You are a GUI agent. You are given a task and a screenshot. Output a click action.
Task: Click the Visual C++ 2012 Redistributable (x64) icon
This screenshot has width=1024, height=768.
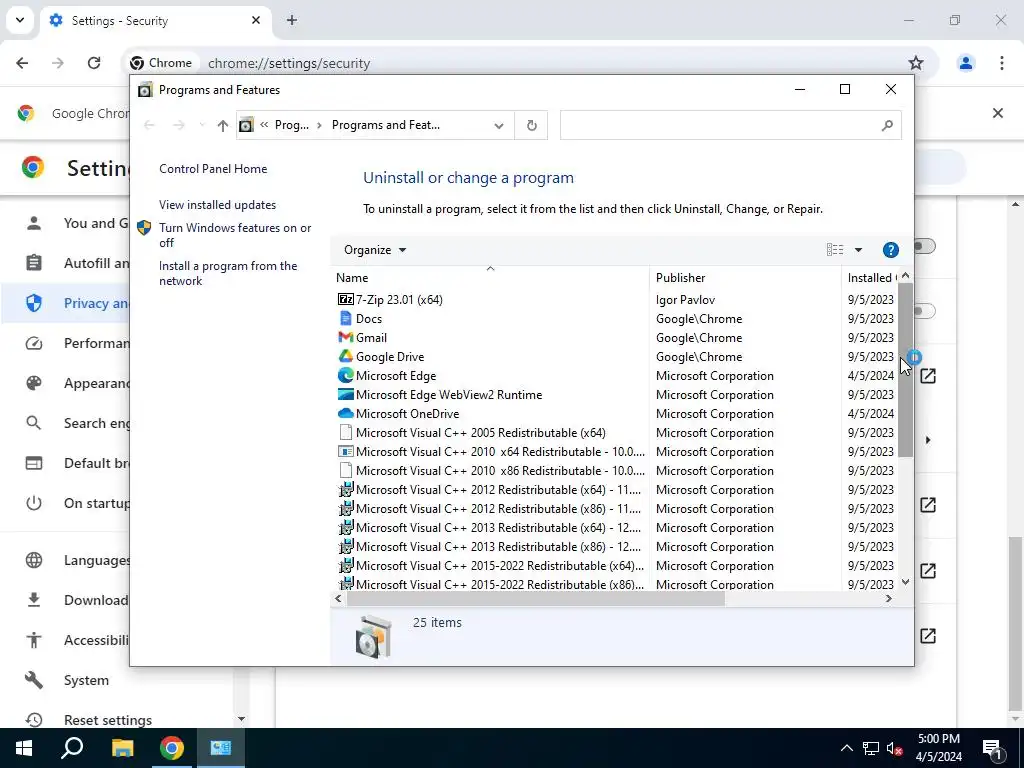pos(345,489)
